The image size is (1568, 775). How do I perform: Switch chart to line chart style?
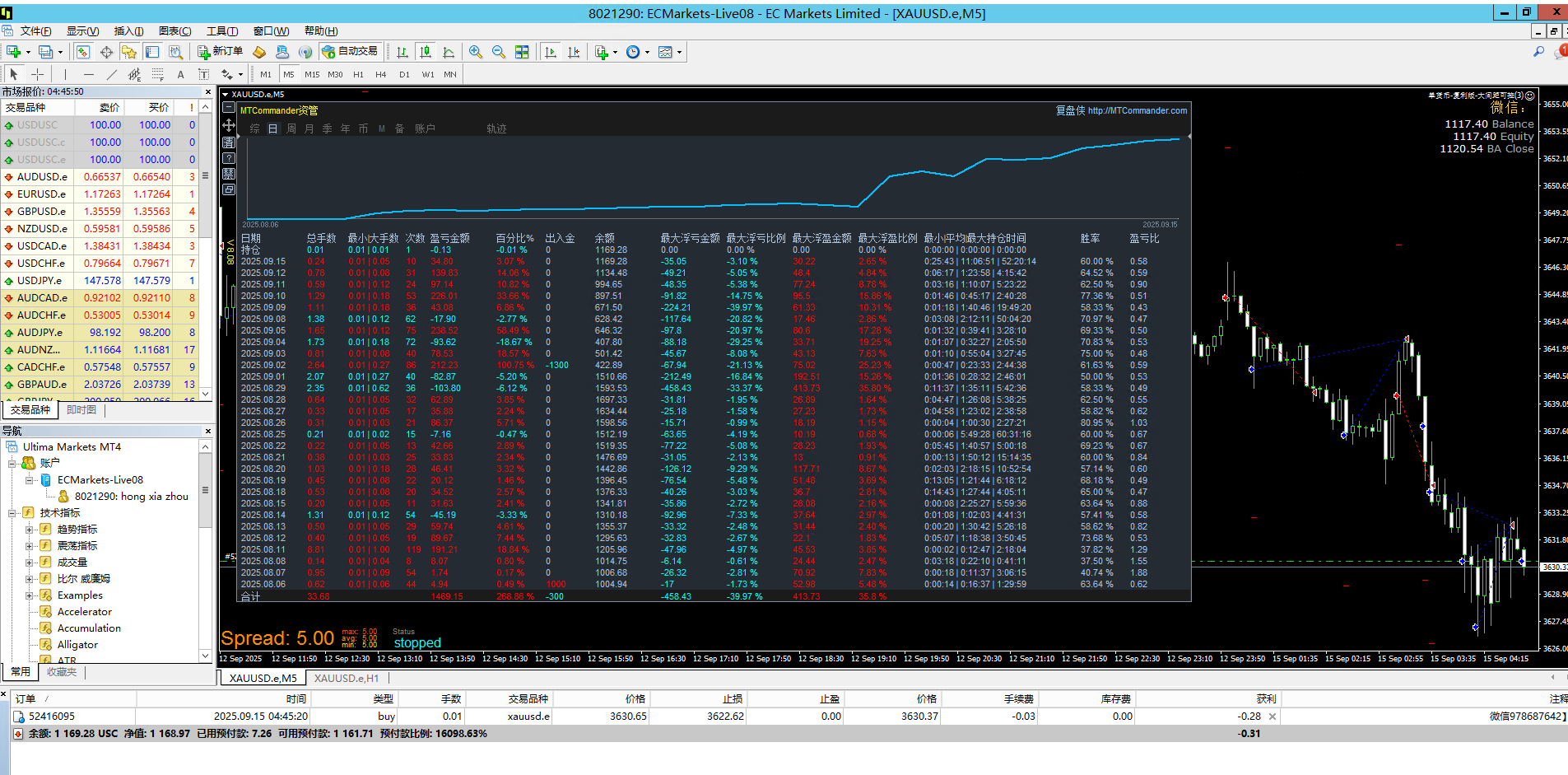click(x=449, y=52)
